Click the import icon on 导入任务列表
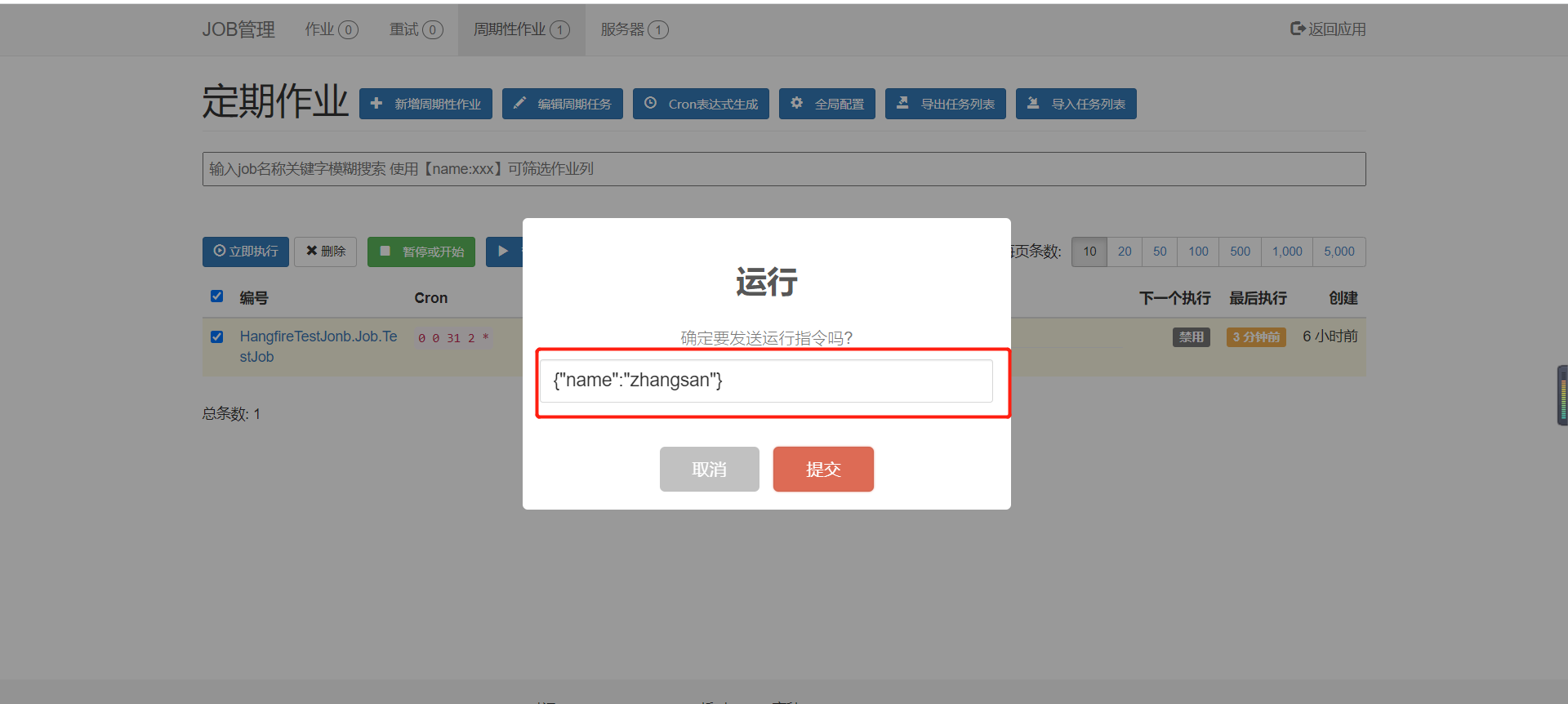 pyautogui.click(x=1033, y=103)
